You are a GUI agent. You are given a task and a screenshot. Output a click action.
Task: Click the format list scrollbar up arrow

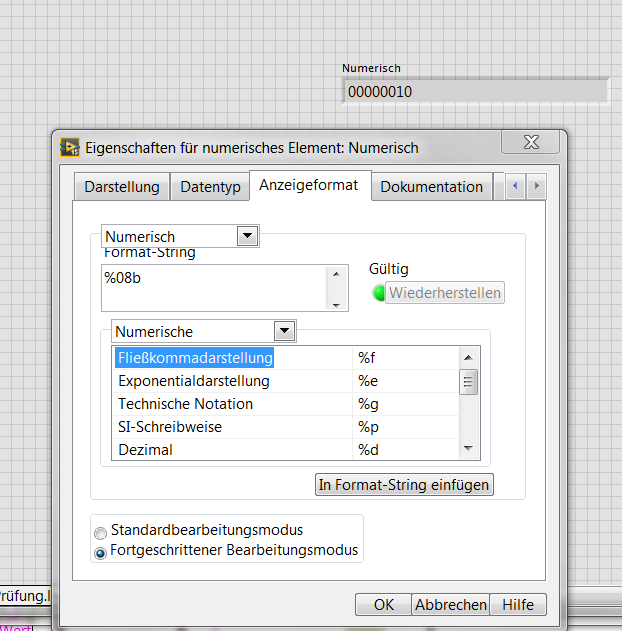click(468, 357)
